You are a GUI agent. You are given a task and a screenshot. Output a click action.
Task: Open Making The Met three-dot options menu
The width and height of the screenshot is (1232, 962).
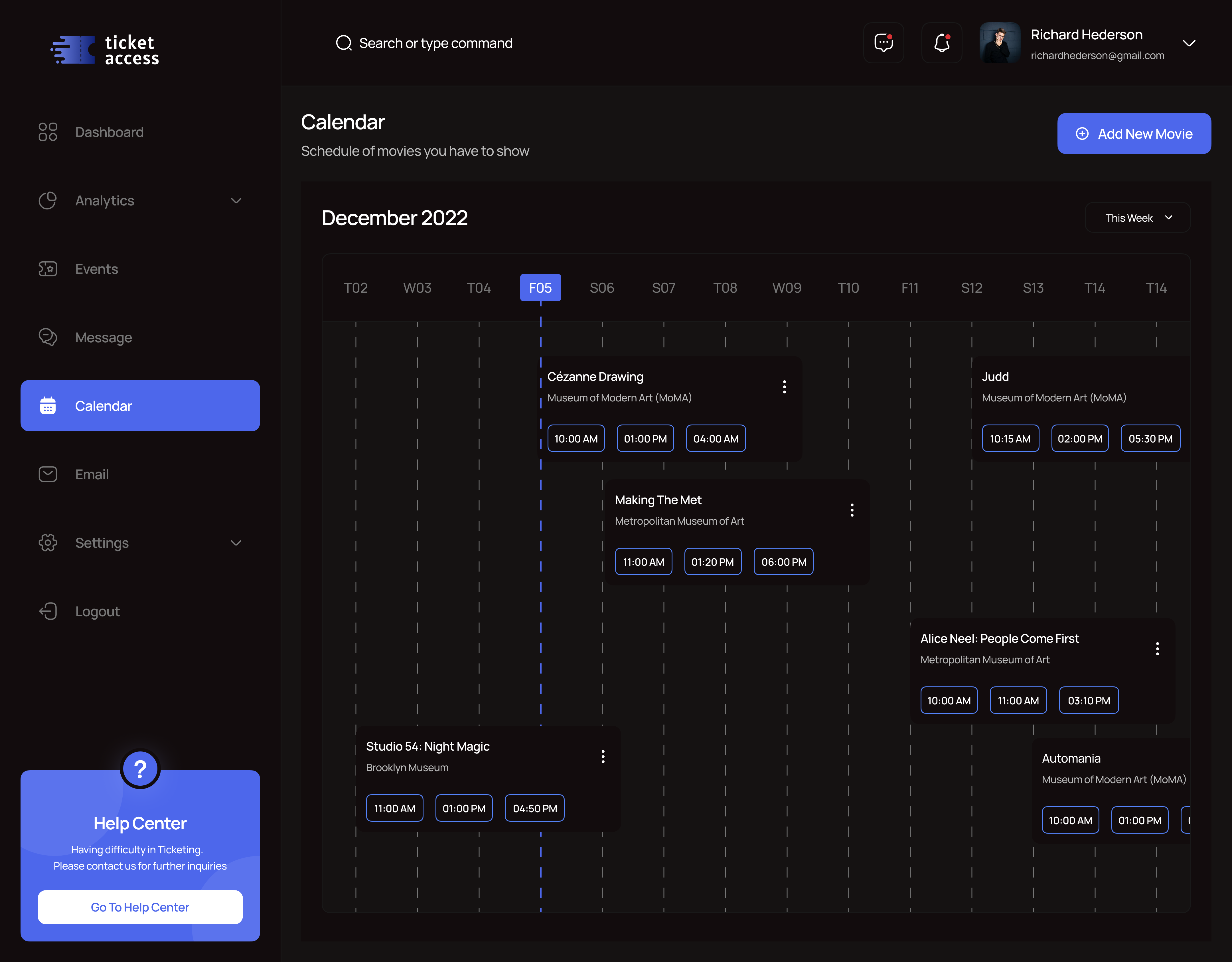pyautogui.click(x=852, y=510)
